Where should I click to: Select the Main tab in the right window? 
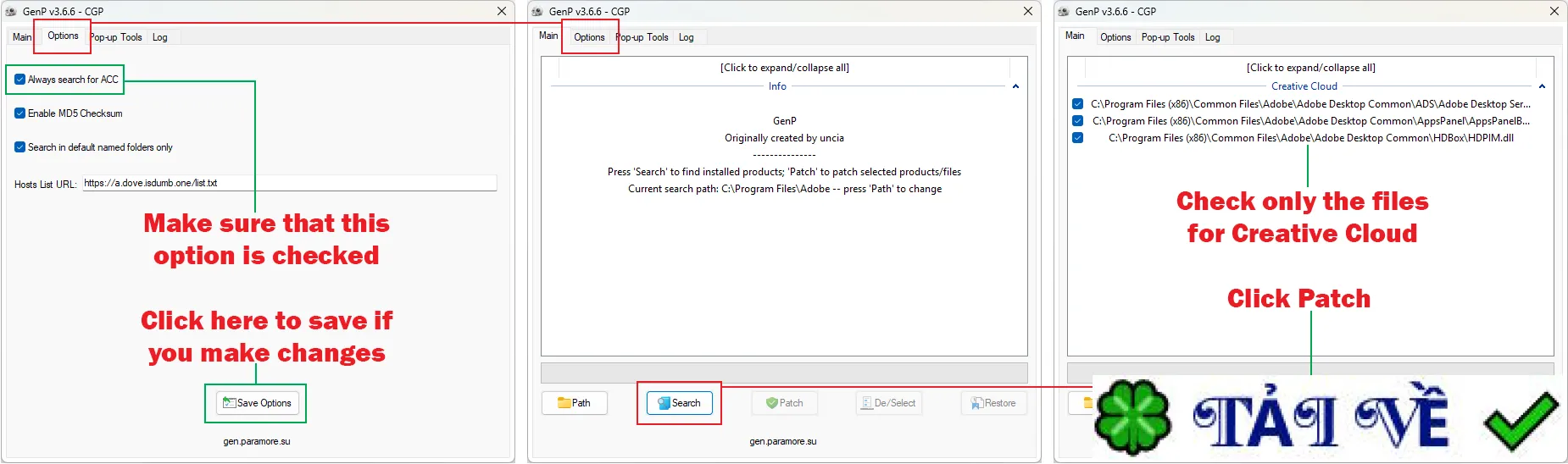pyautogui.click(x=1075, y=36)
